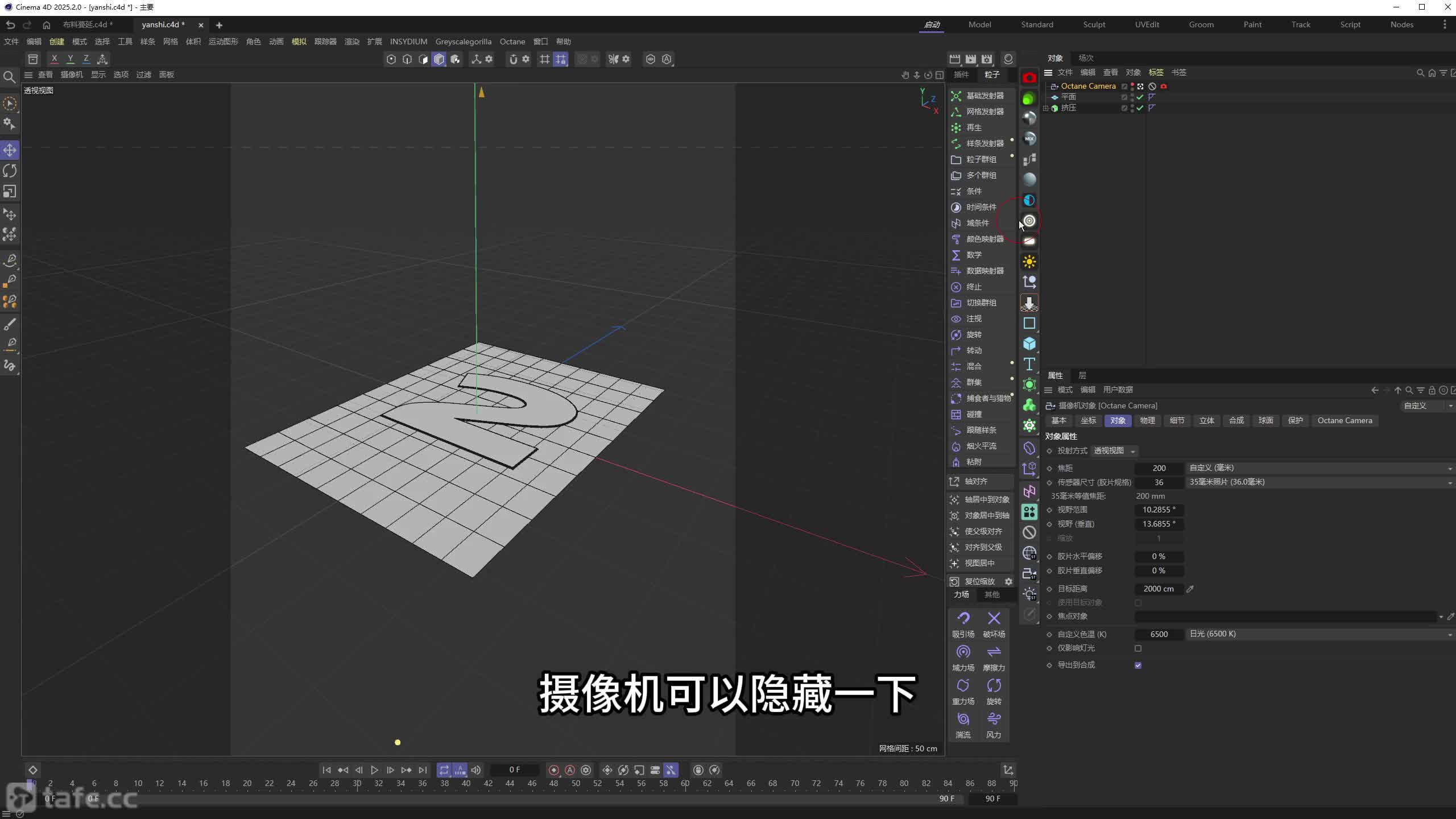Add a cube primitive from palette
1456x819 pixels.
[1029, 344]
